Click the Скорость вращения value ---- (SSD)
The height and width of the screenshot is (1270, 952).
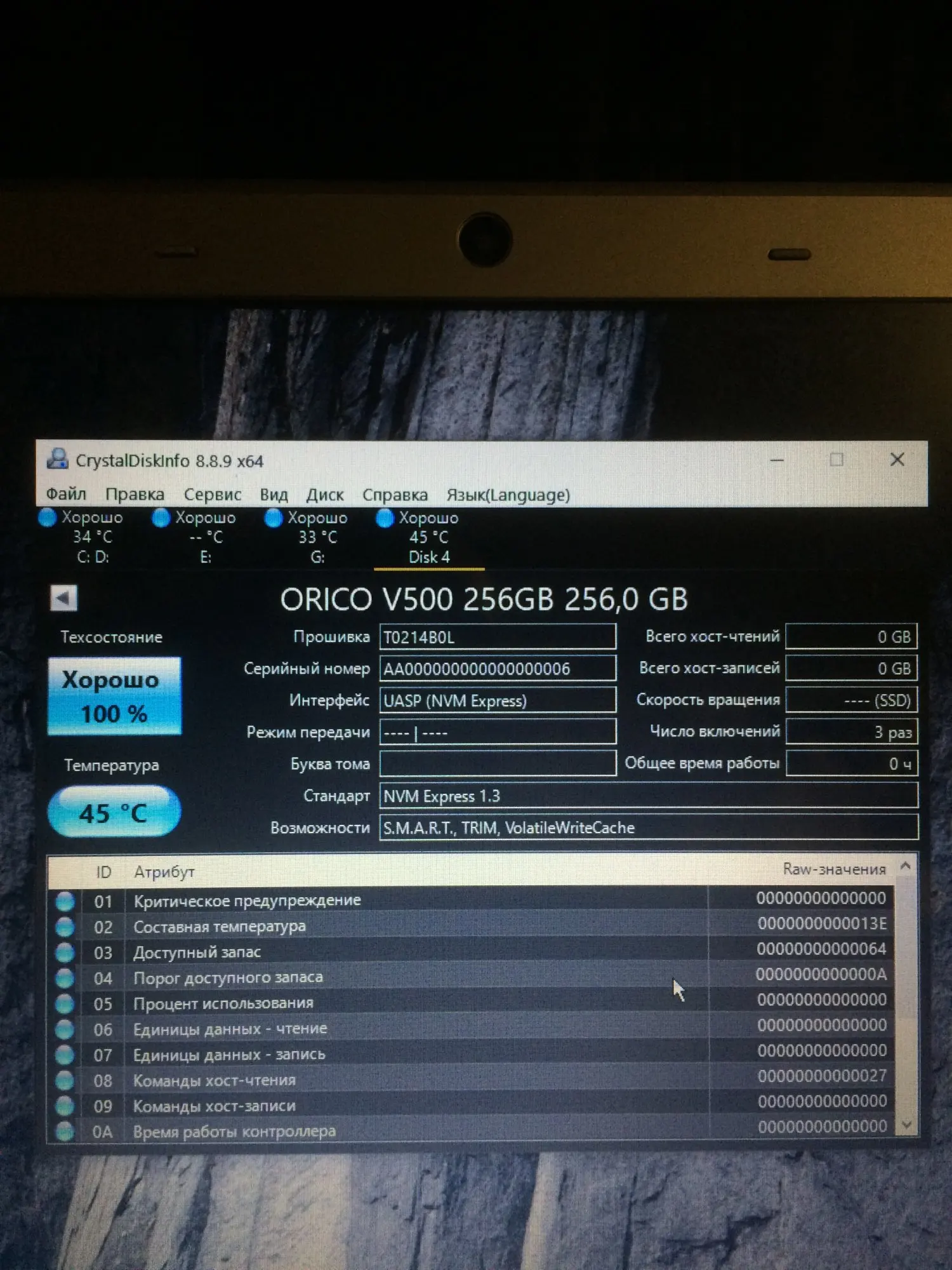(x=852, y=700)
